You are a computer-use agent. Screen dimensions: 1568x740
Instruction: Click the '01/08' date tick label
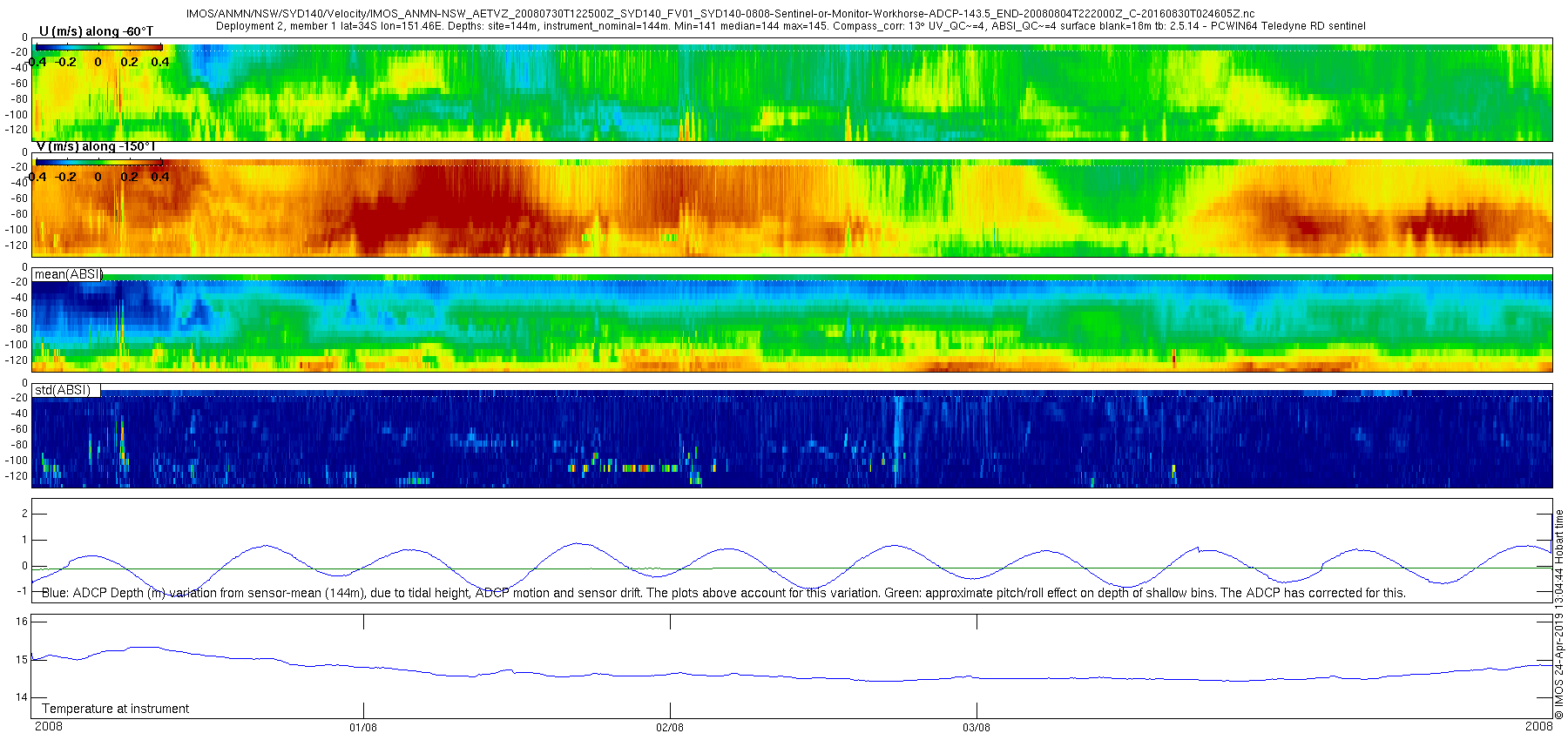tap(363, 727)
